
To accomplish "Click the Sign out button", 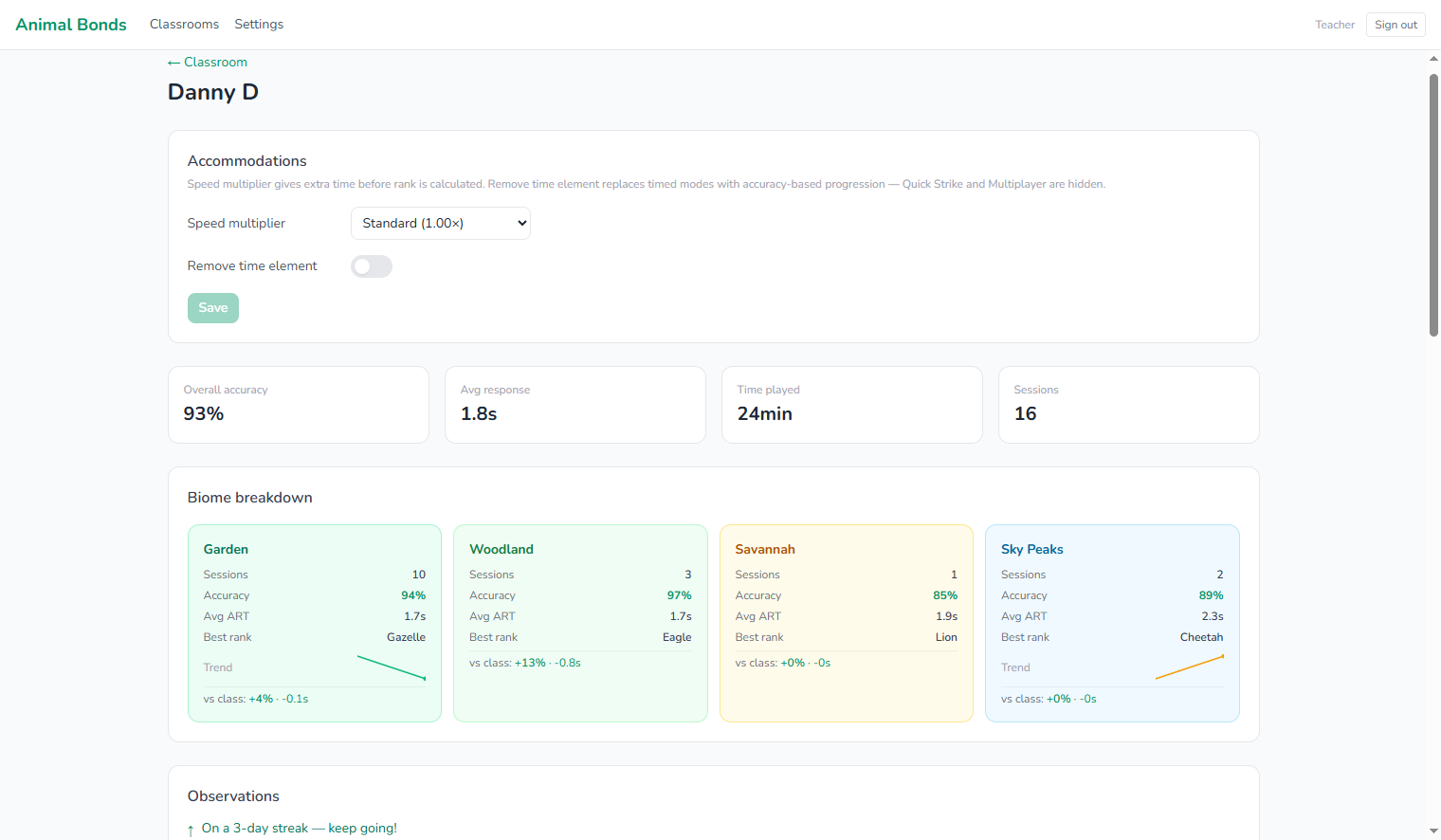I will click(x=1395, y=25).
